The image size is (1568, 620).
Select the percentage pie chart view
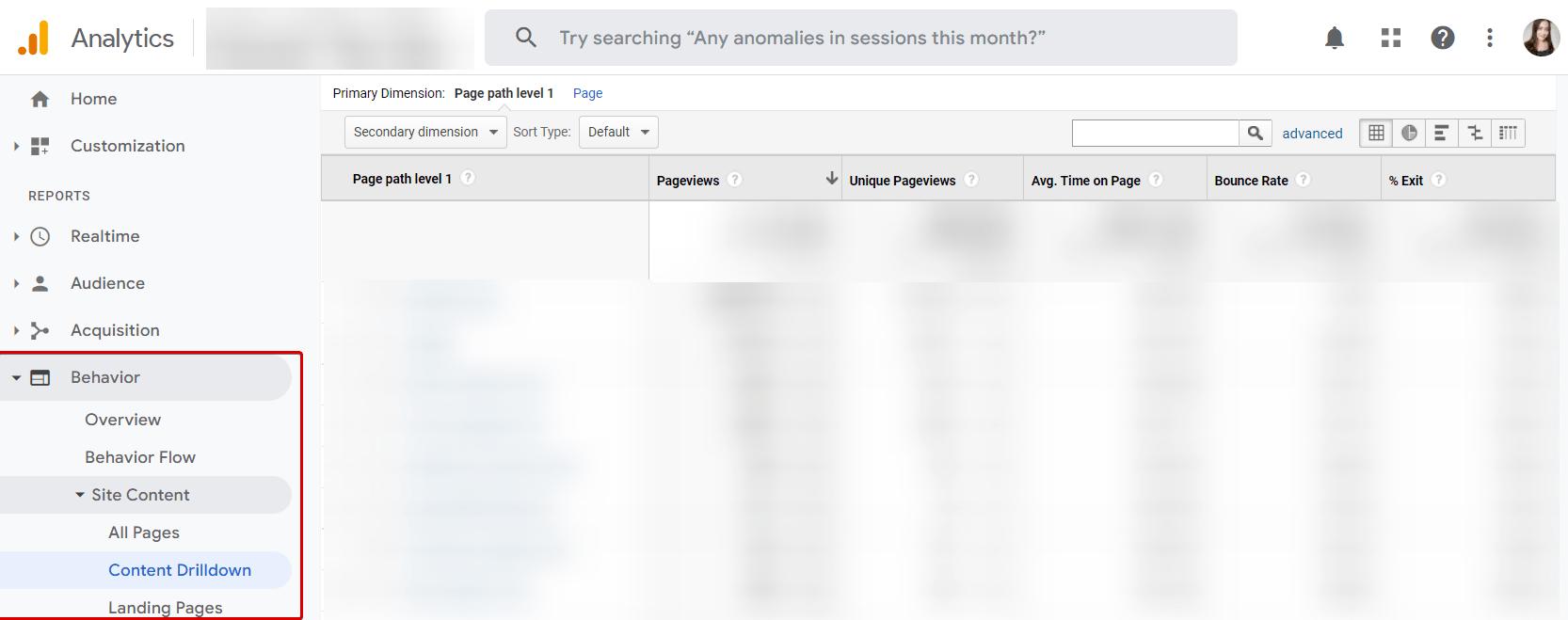click(1408, 133)
